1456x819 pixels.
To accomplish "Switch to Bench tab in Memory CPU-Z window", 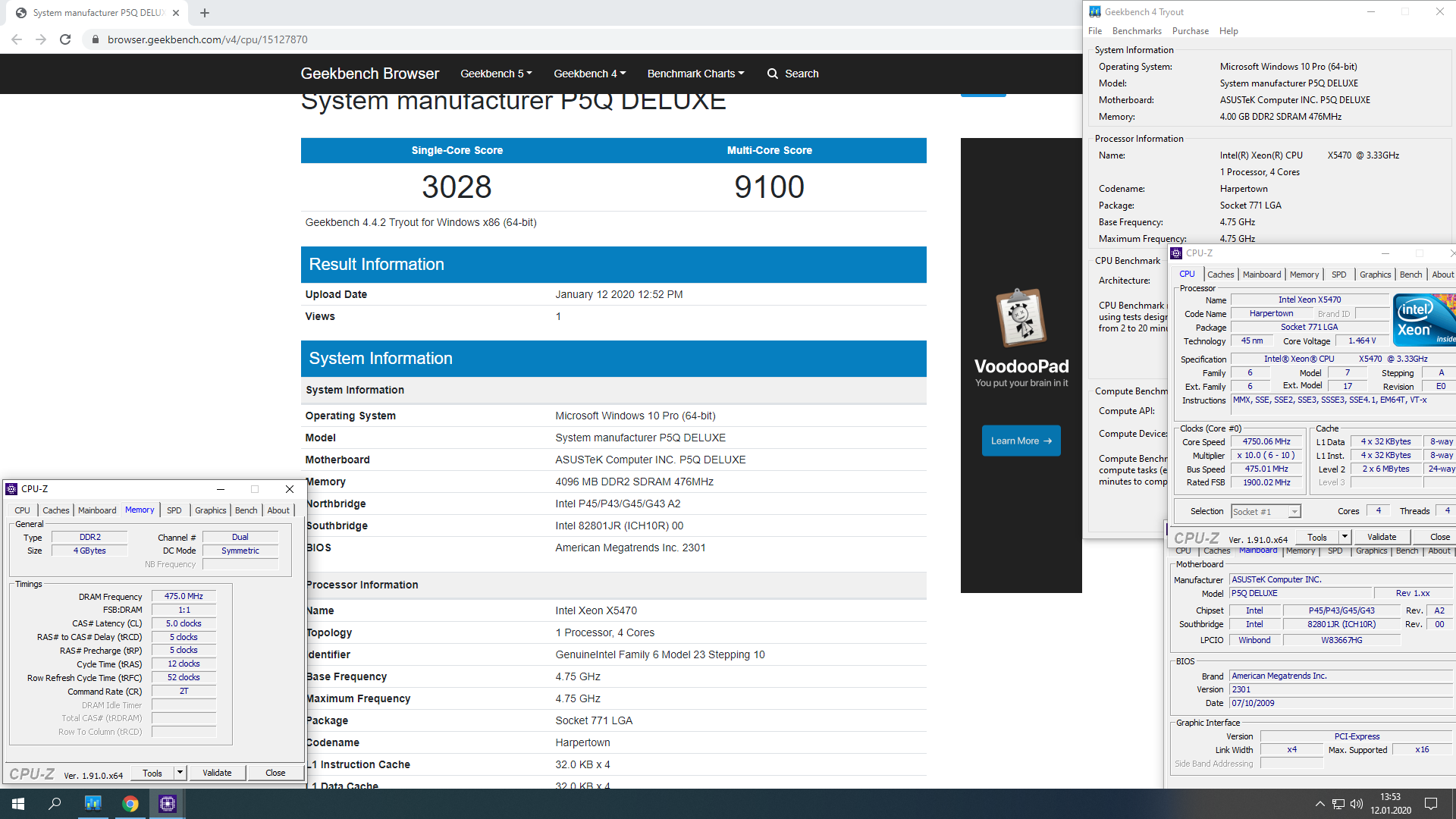I will (x=246, y=510).
